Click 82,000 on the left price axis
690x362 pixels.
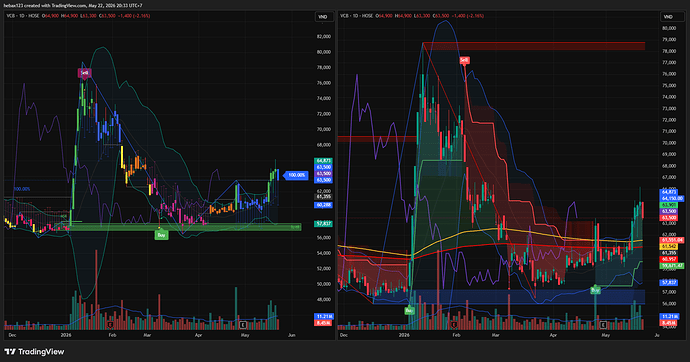(323, 37)
